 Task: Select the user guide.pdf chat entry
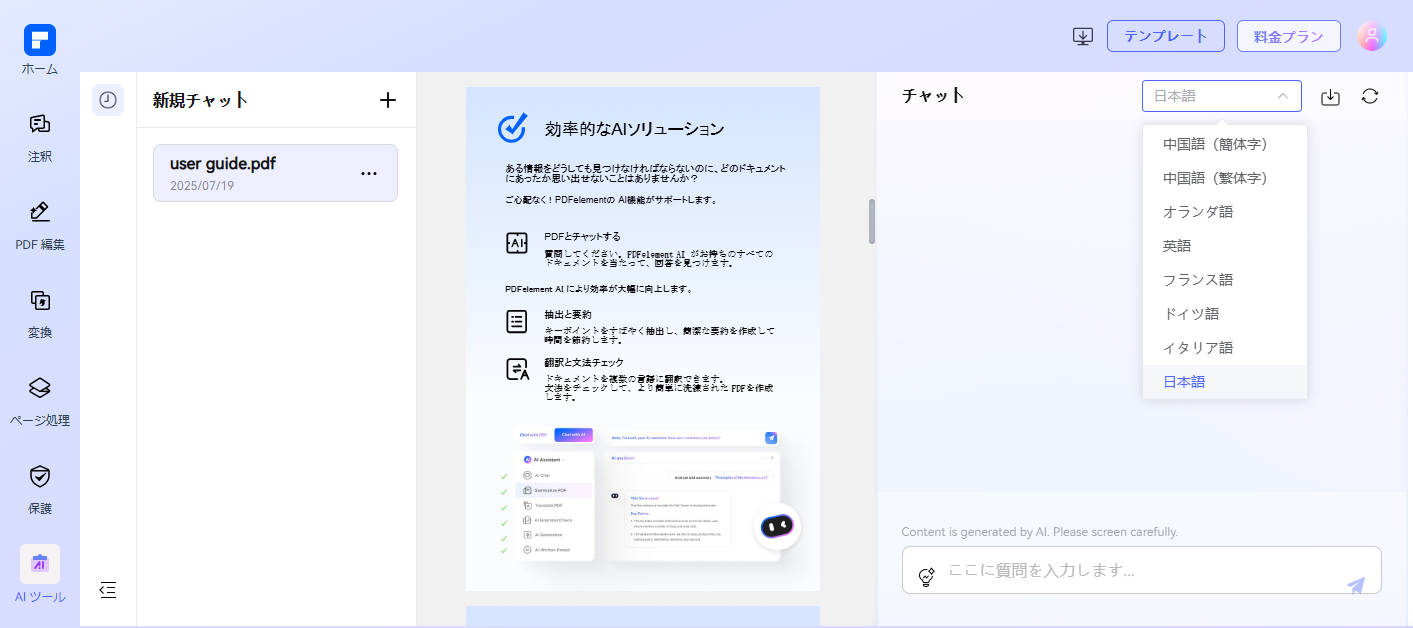click(x=275, y=173)
